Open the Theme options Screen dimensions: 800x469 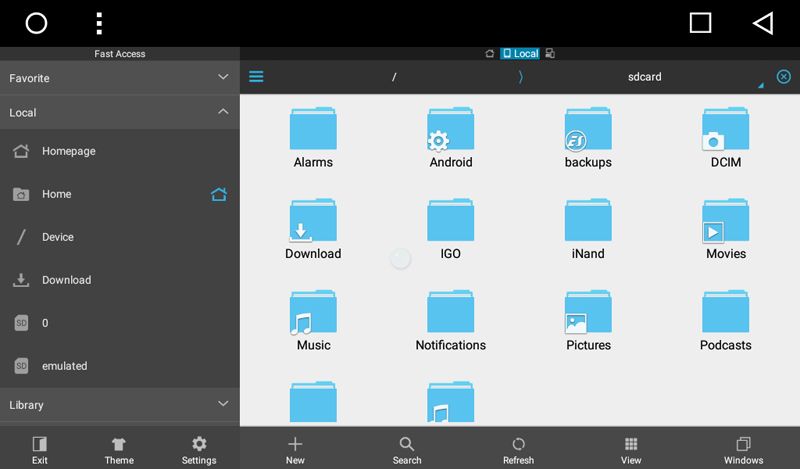click(119, 450)
